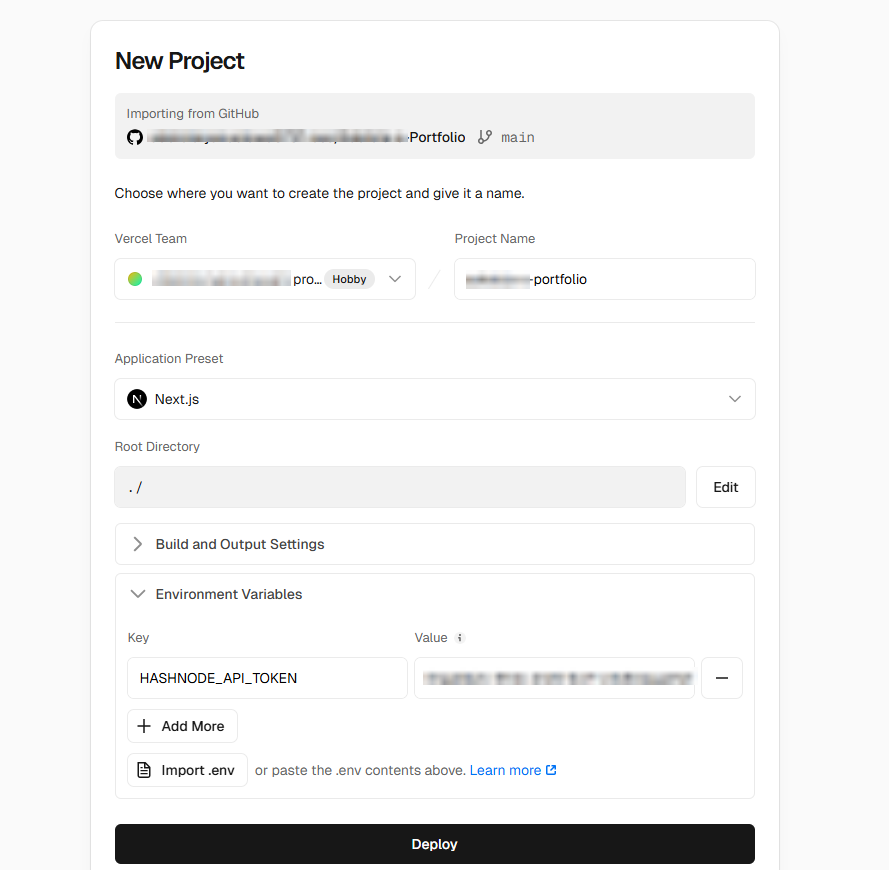Click the GitHub logo in the import banner
The height and width of the screenshot is (870, 889).
[135, 137]
